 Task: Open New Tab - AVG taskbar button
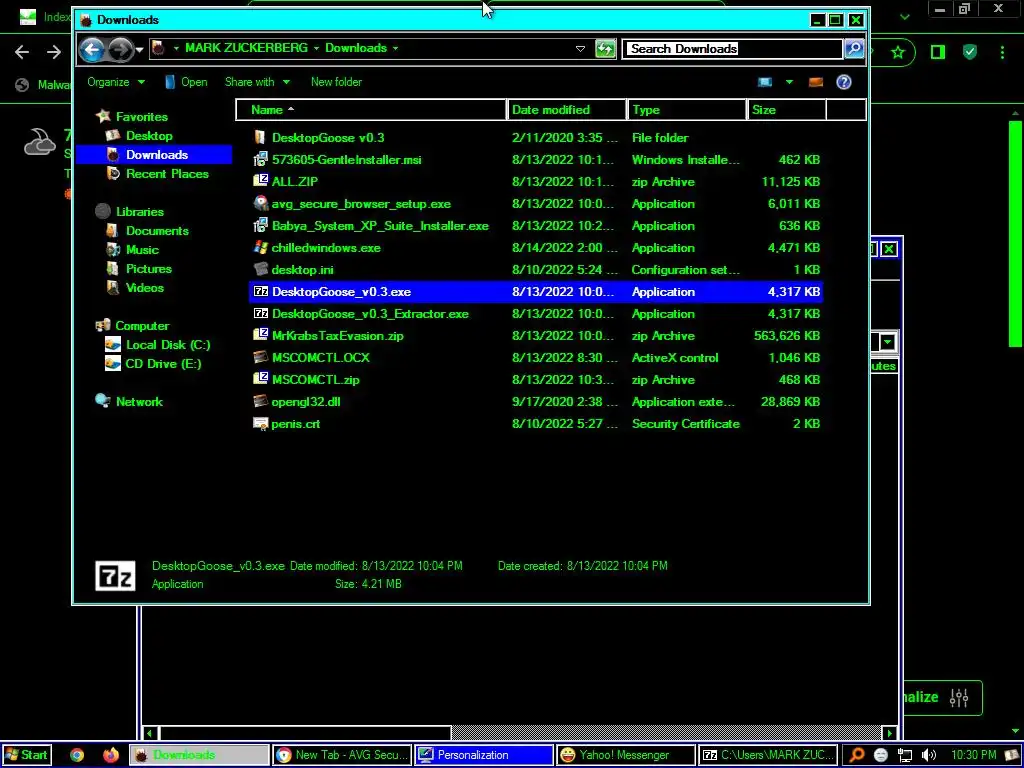pyautogui.click(x=342, y=755)
